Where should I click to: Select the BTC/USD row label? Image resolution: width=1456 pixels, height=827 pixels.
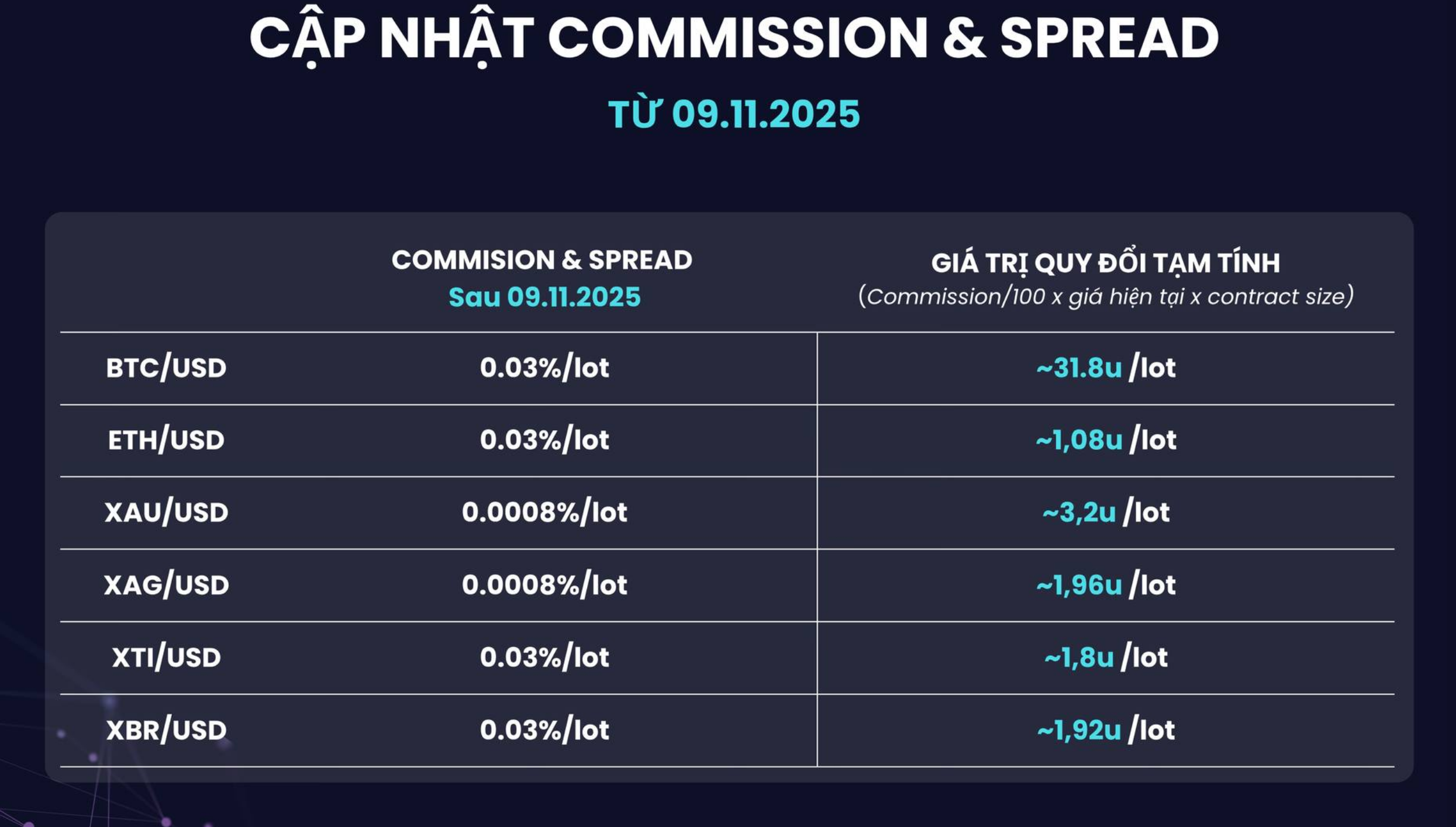pos(166,368)
